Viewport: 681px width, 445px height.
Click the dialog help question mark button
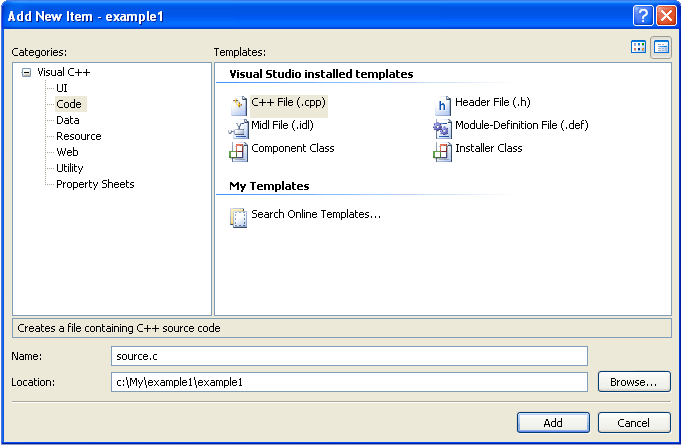[643, 16]
